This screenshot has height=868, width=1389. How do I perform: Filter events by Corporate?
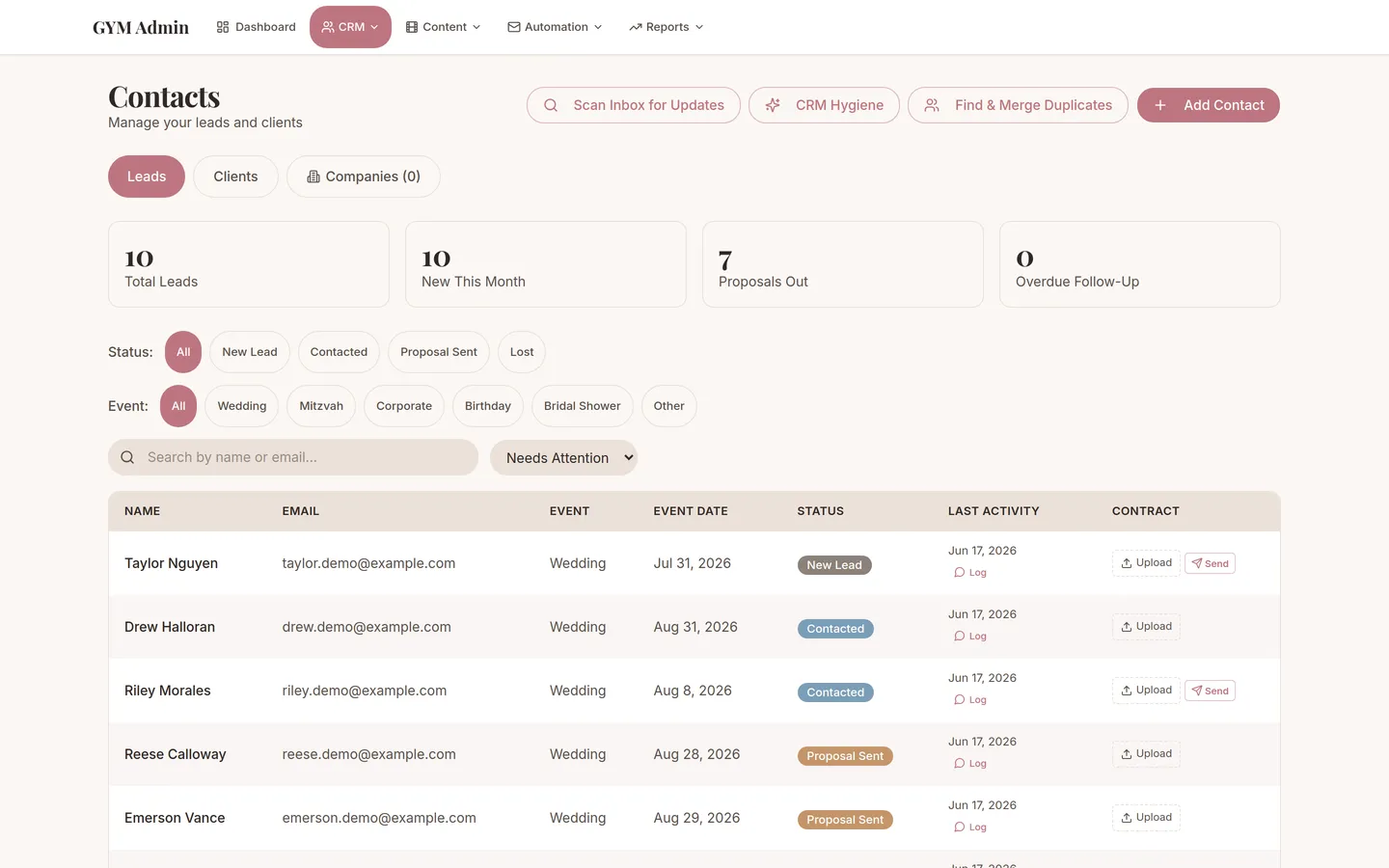pos(404,406)
